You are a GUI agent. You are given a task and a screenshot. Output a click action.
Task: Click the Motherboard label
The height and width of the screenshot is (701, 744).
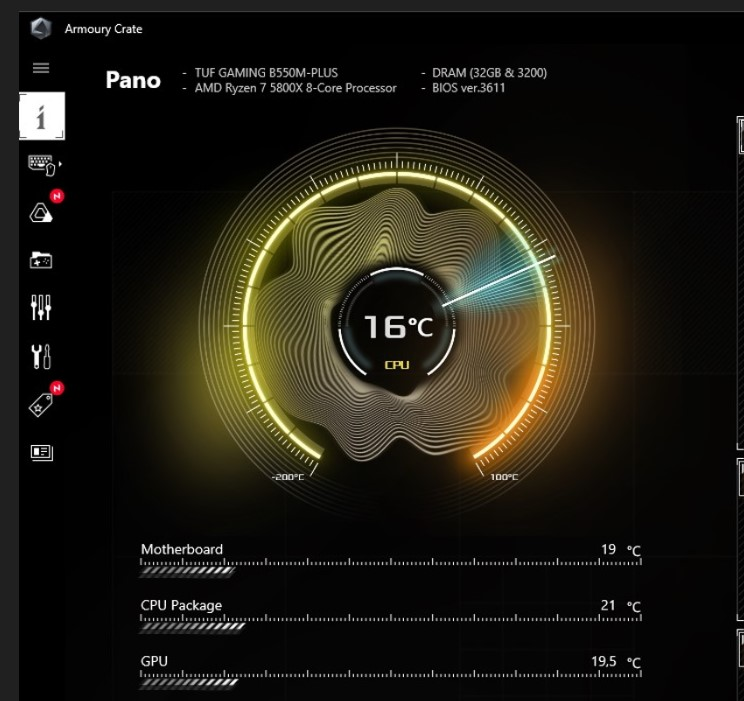[x=182, y=549]
